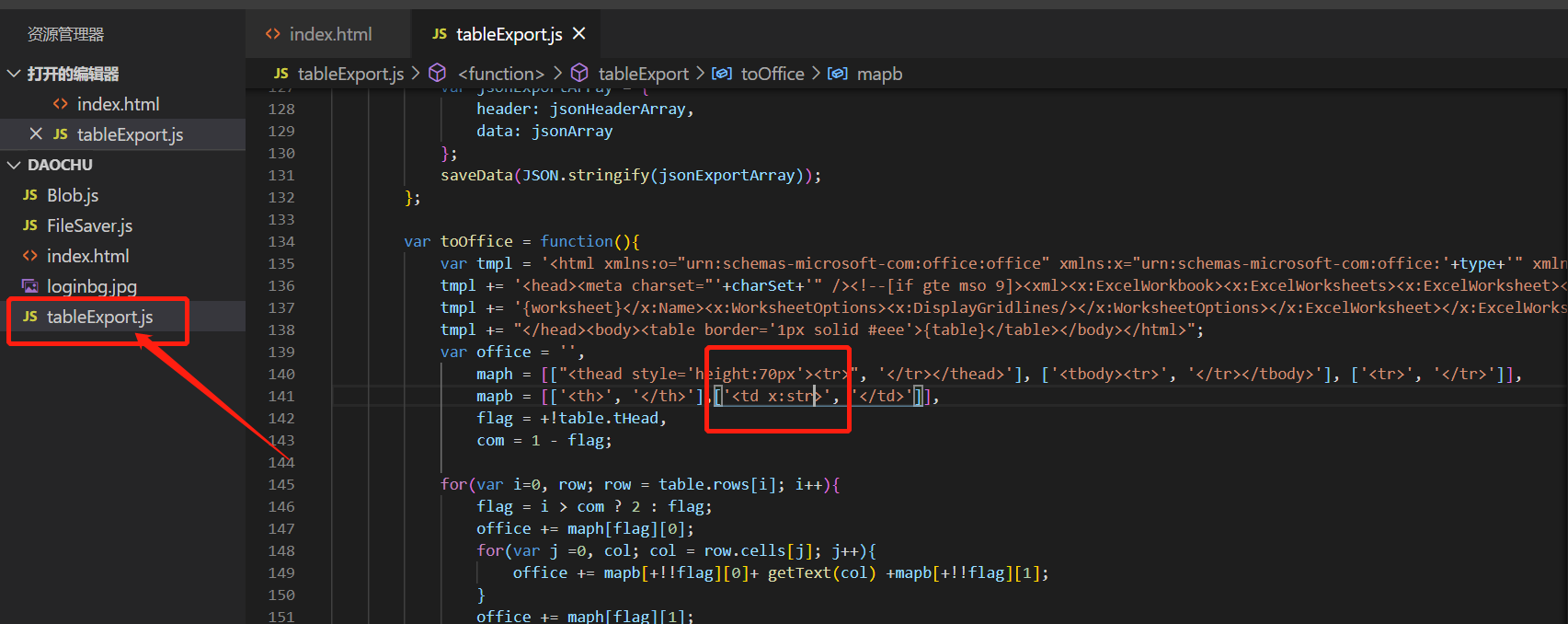The height and width of the screenshot is (624, 1568).
Task: Close the tableExport.js editor tab
Action: pyautogui.click(x=578, y=34)
